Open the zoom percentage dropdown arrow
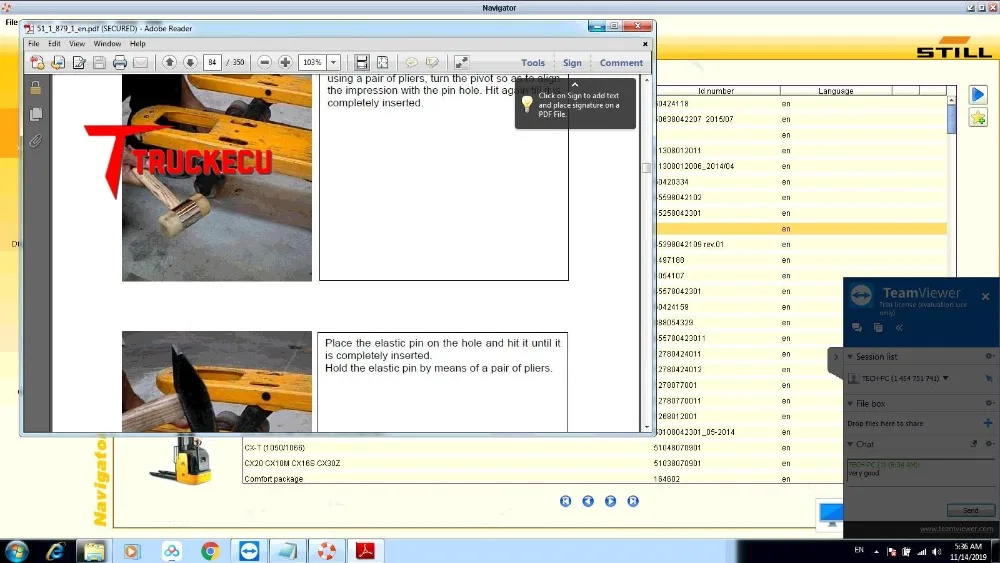The width and height of the screenshot is (1000, 563). (334, 62)
